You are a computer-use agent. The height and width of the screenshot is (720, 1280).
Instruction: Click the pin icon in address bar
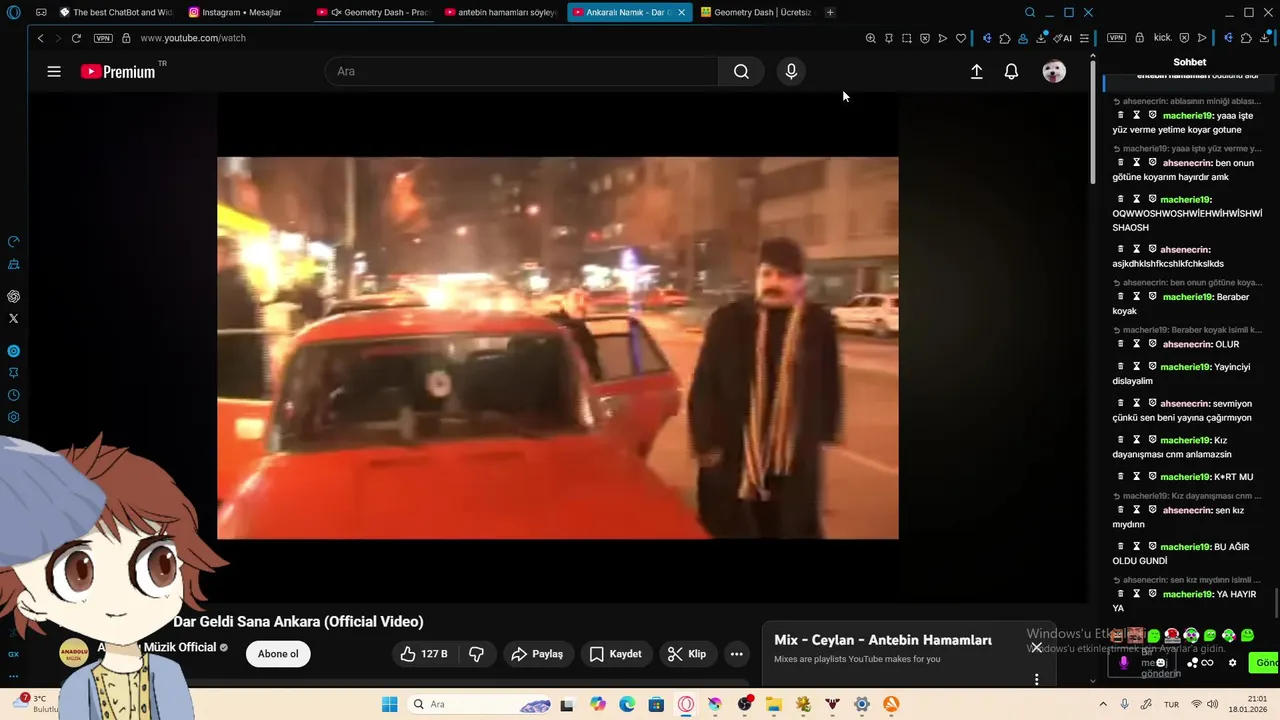[x=889, y=38]
